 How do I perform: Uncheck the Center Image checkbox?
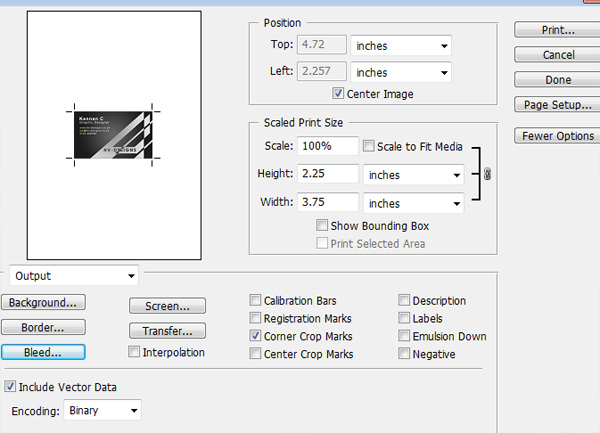tap(339, 95)
